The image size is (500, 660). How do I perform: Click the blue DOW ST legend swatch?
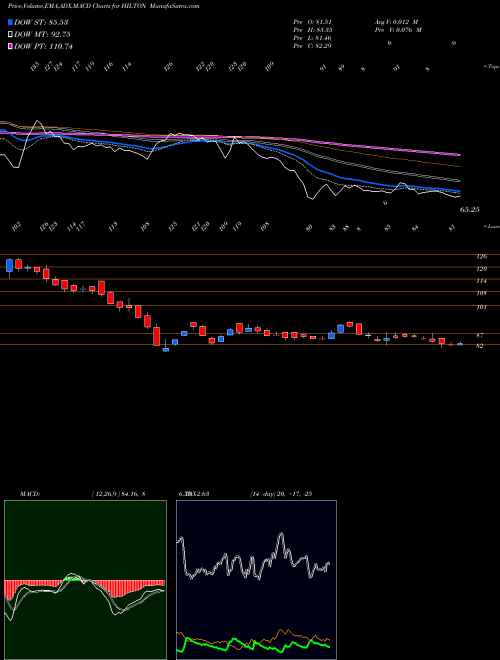tap(10, 22)
